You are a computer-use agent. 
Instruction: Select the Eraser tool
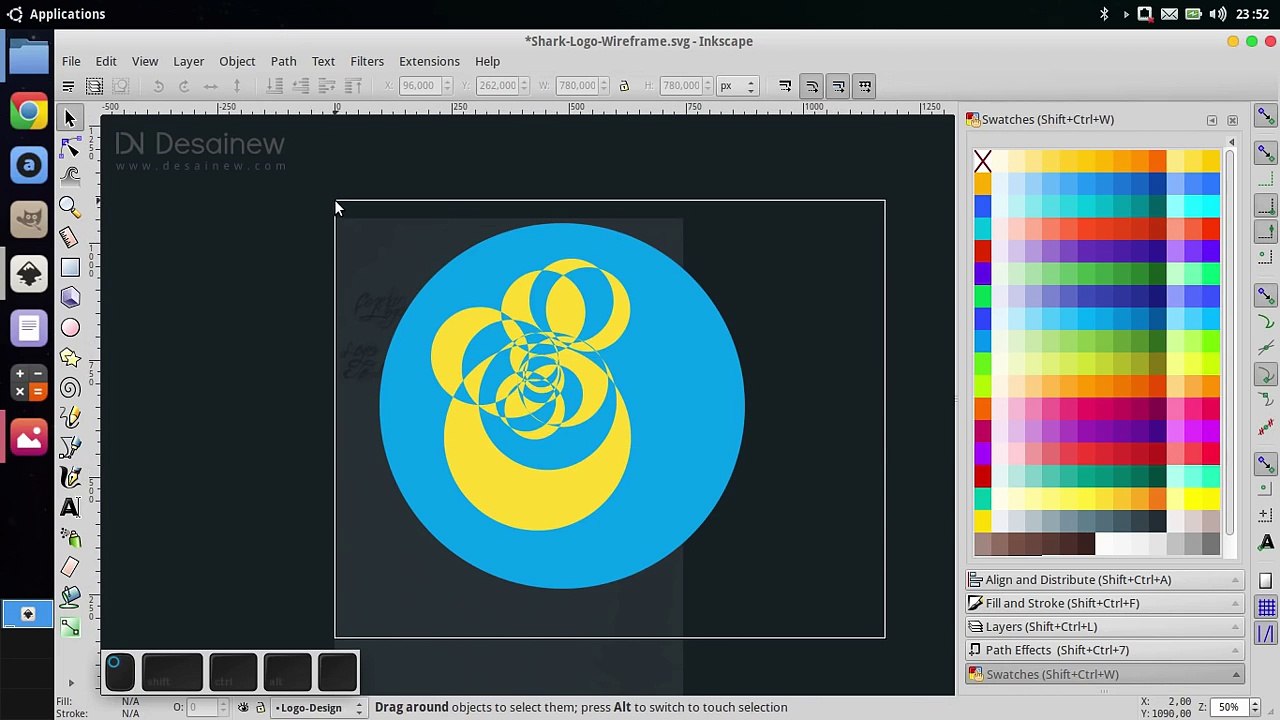pos(70,567)
